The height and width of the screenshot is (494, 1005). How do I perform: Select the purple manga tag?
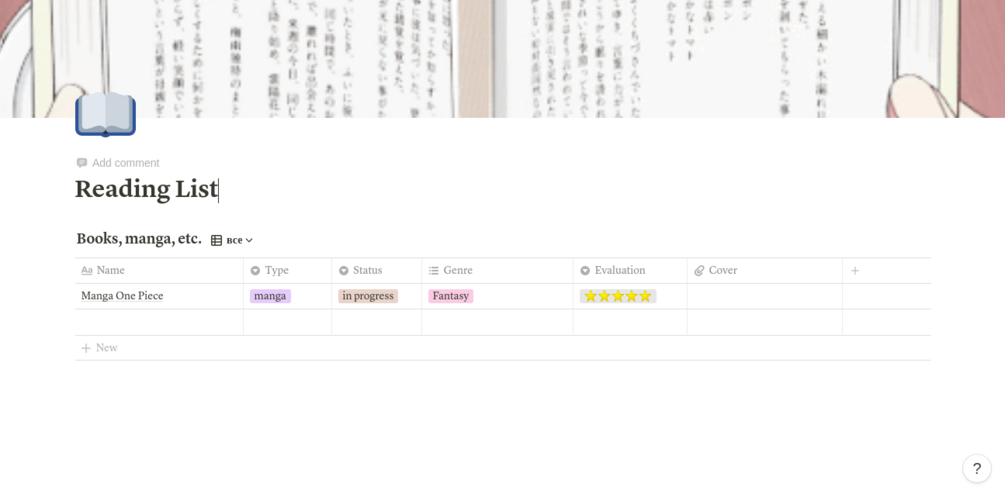coord(270,296)
